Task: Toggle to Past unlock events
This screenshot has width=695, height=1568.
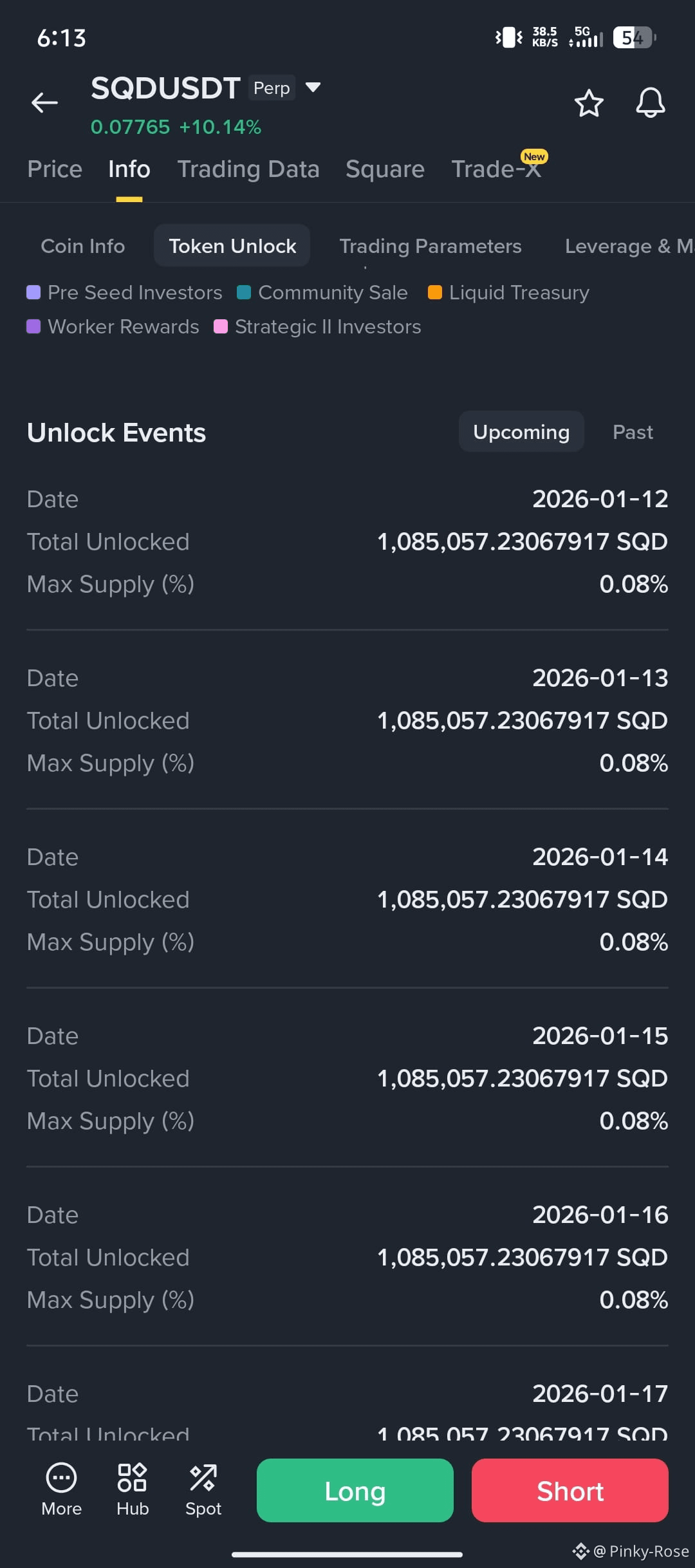Action: (633, 432)
